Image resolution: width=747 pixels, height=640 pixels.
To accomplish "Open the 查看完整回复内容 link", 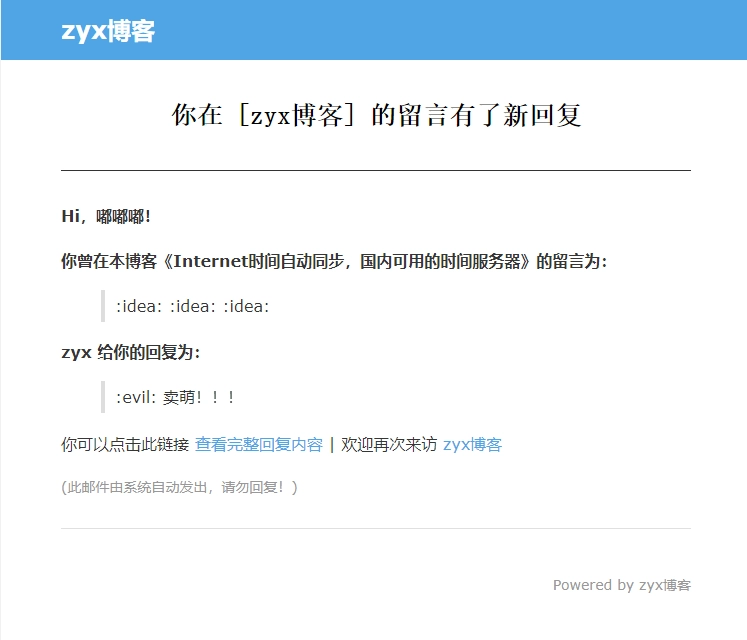I will coord(258,445).
